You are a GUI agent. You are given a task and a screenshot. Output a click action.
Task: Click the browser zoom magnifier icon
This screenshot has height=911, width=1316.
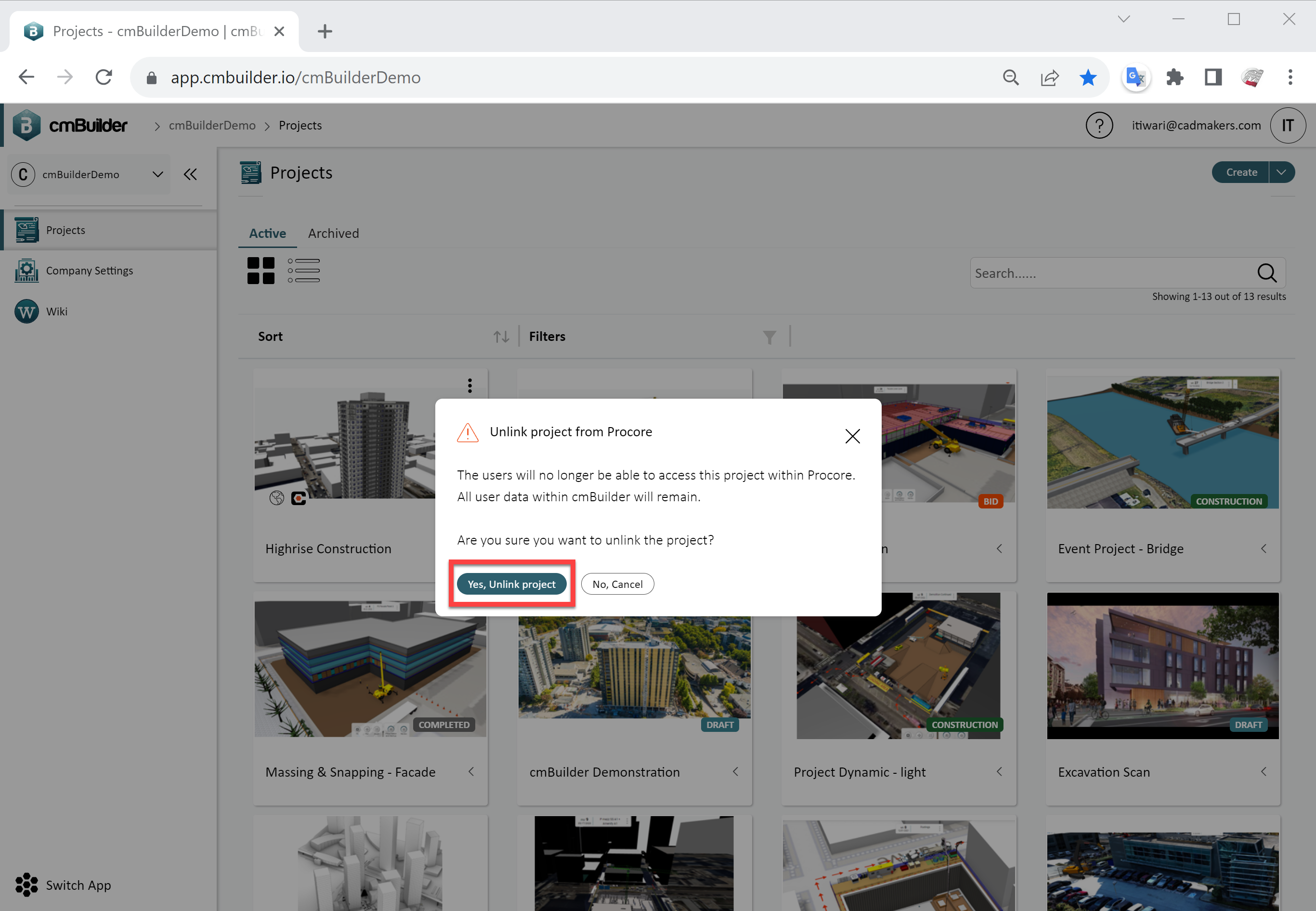tap(1011, 77)
